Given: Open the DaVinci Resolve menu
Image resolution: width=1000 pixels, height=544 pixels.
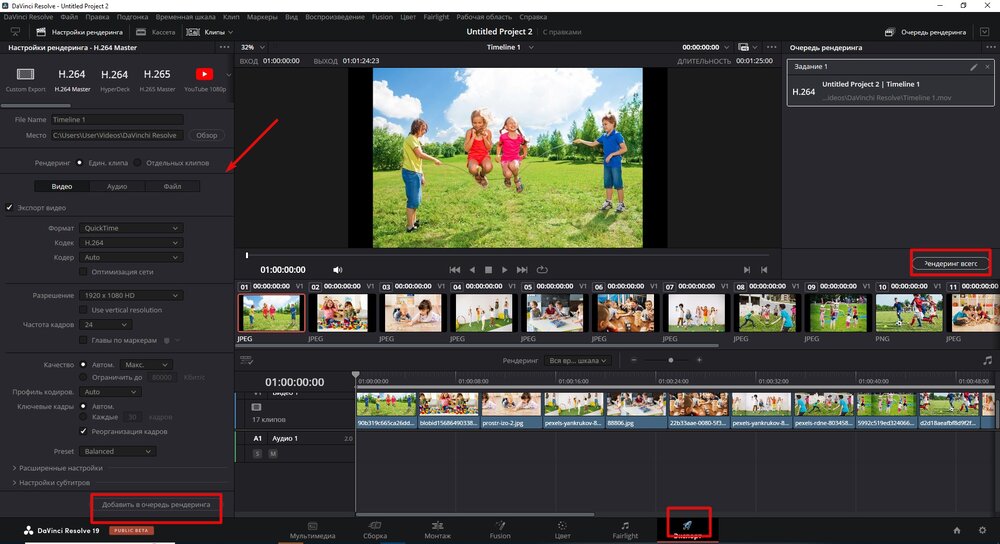Looking at the screenshot, I should pyautogui.click(x=28, y=17).
